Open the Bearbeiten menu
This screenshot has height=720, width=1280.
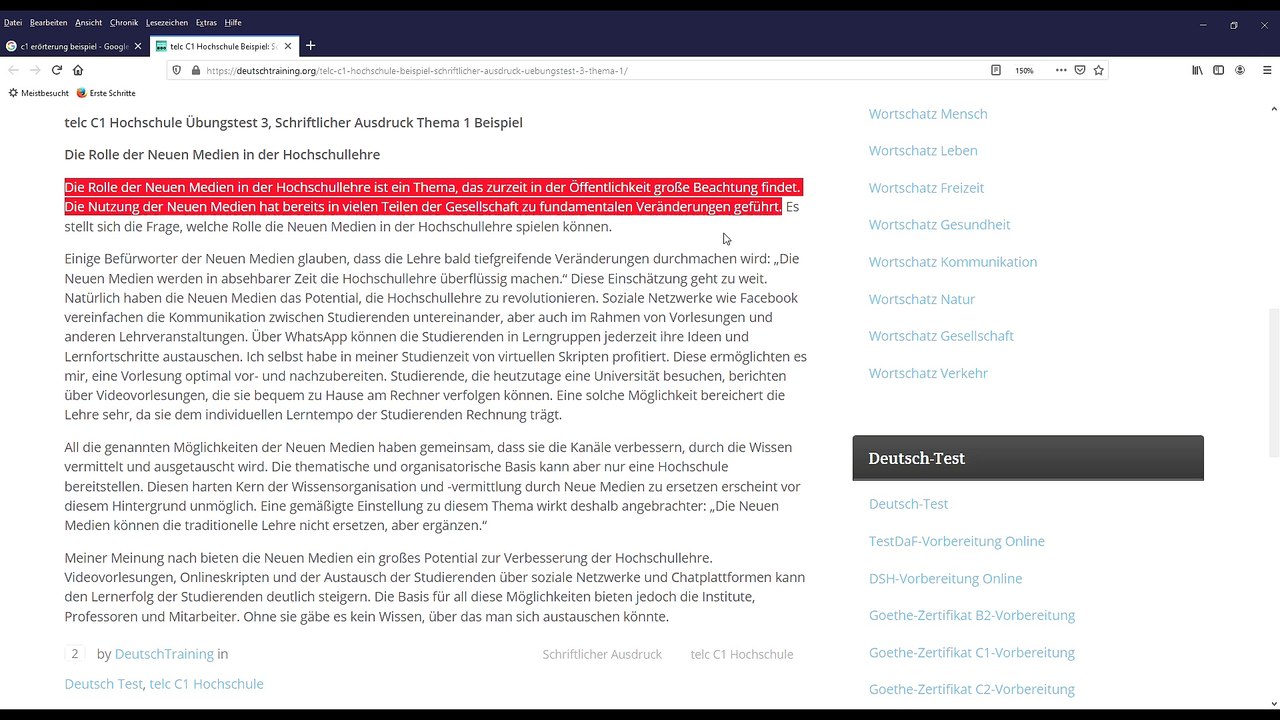tap(48, 22)
